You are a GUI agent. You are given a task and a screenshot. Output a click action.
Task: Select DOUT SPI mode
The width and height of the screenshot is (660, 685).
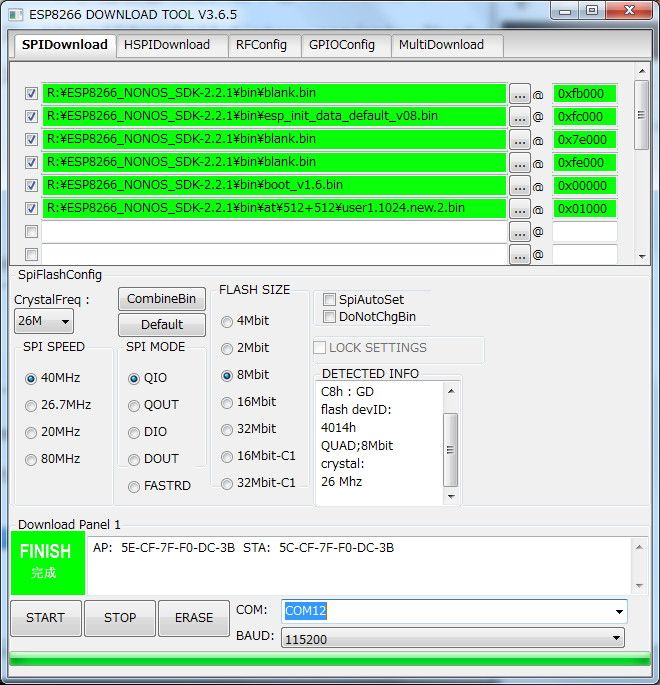(x=134, y=460)
